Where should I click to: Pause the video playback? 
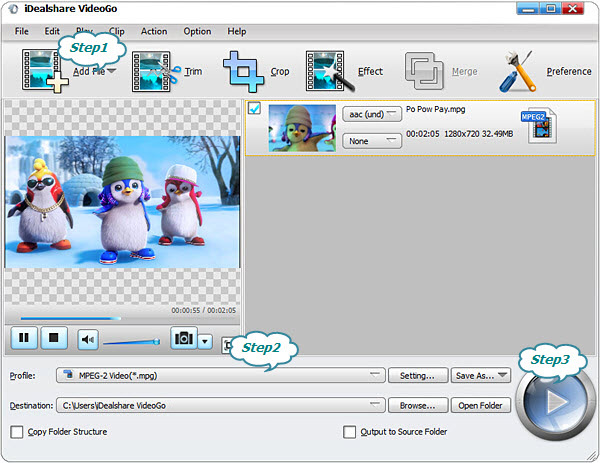(24, 338)
